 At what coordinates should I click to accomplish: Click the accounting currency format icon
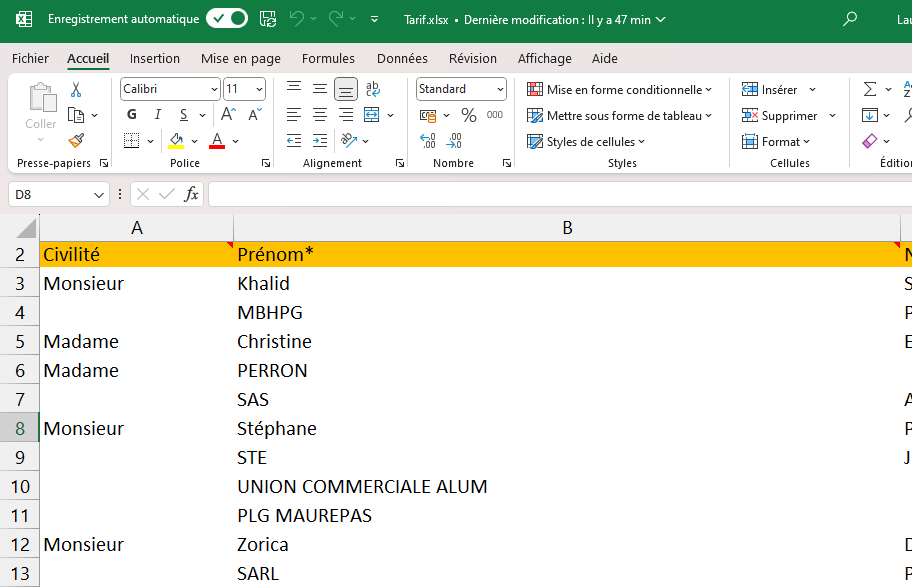coord(428,115)
